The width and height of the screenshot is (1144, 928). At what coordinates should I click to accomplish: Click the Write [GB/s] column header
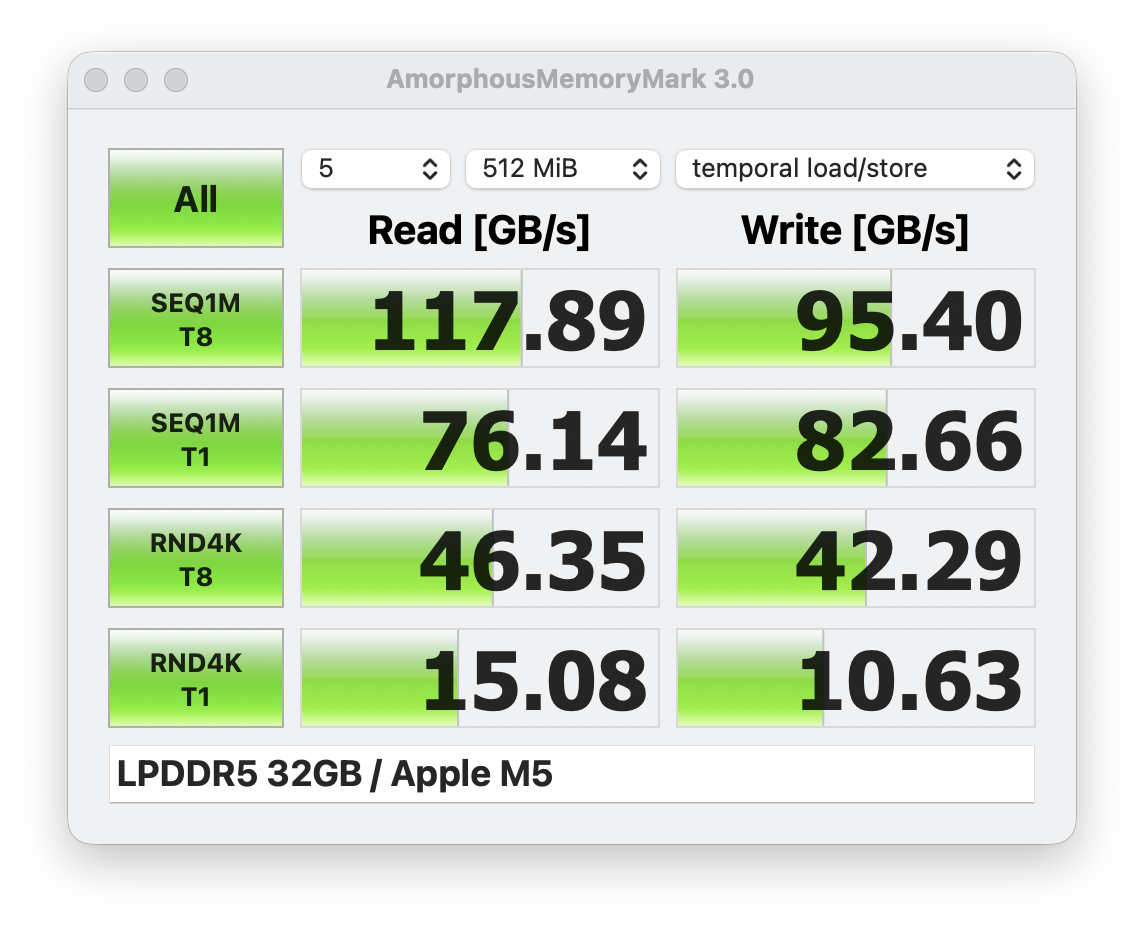coord(855,230)
